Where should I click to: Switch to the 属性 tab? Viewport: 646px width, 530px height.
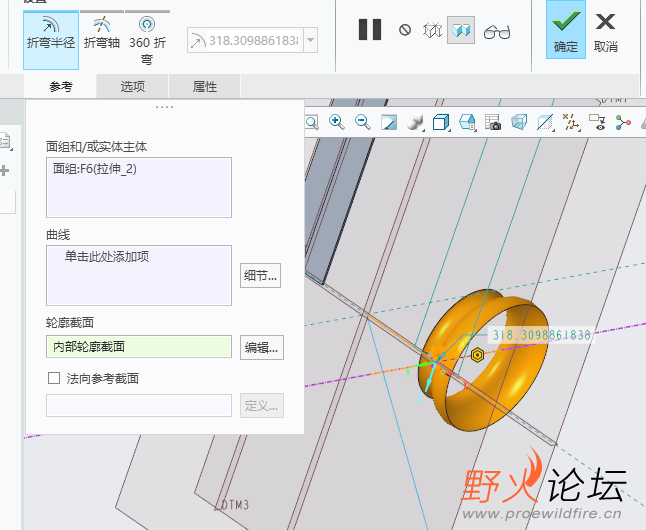tap(204, 87)
